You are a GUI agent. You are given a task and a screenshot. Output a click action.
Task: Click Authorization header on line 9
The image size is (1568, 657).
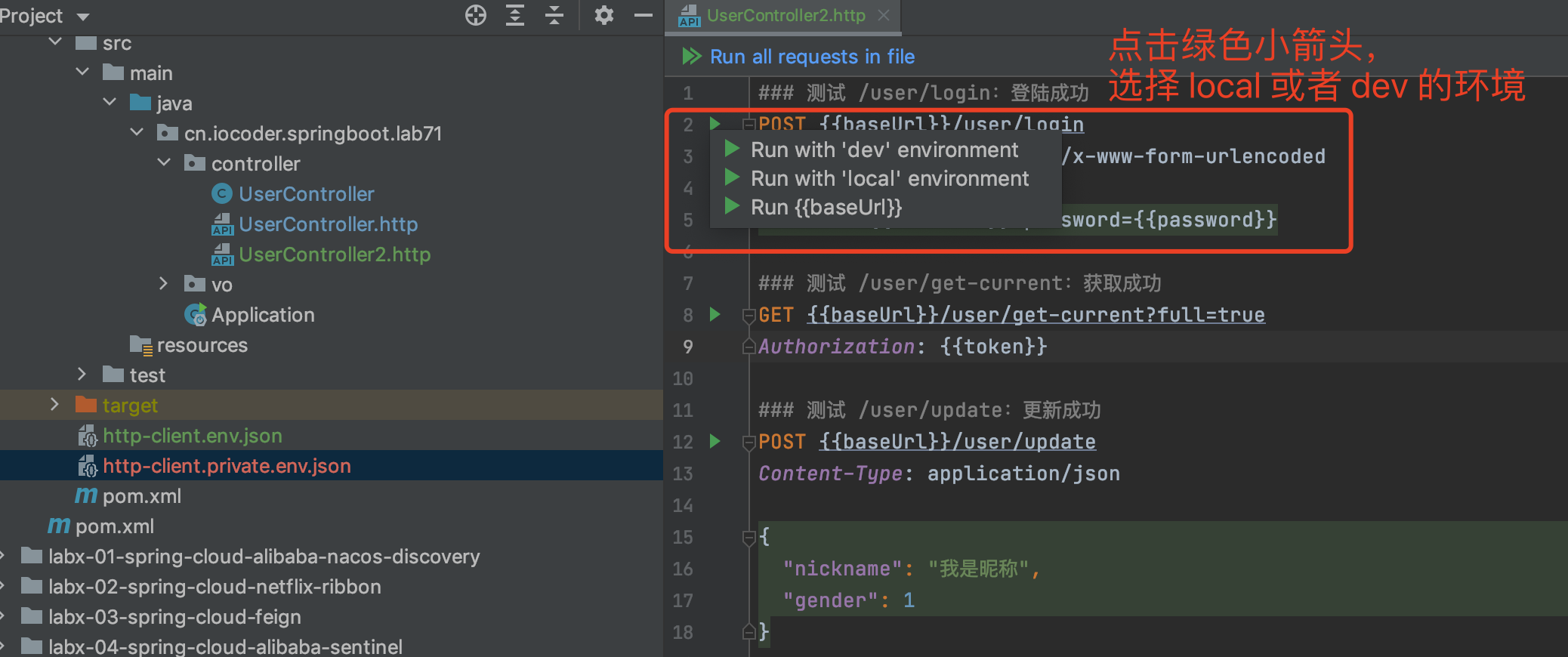click(x=836, y=347)
